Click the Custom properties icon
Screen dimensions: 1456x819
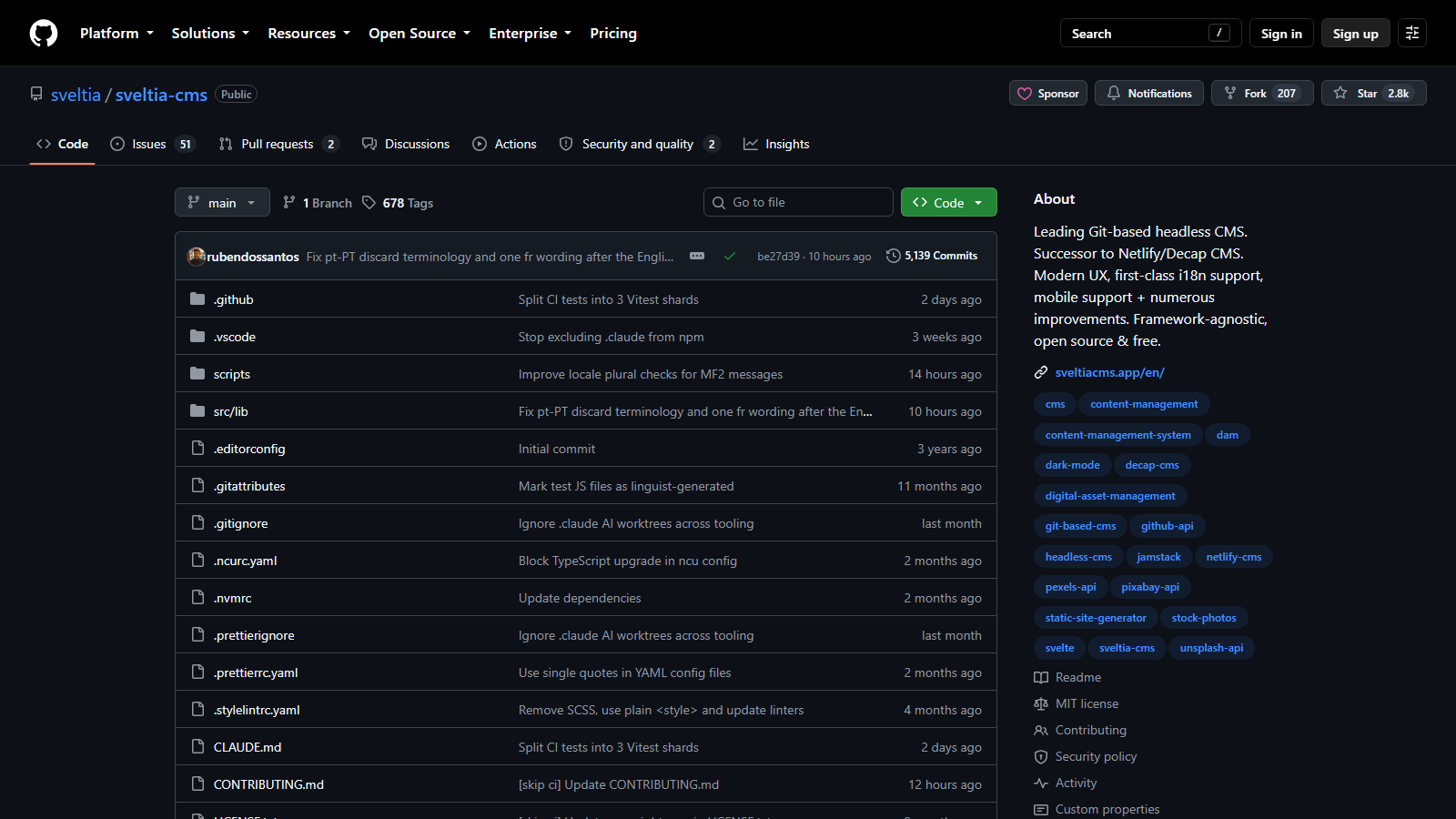coord(1041,809)
